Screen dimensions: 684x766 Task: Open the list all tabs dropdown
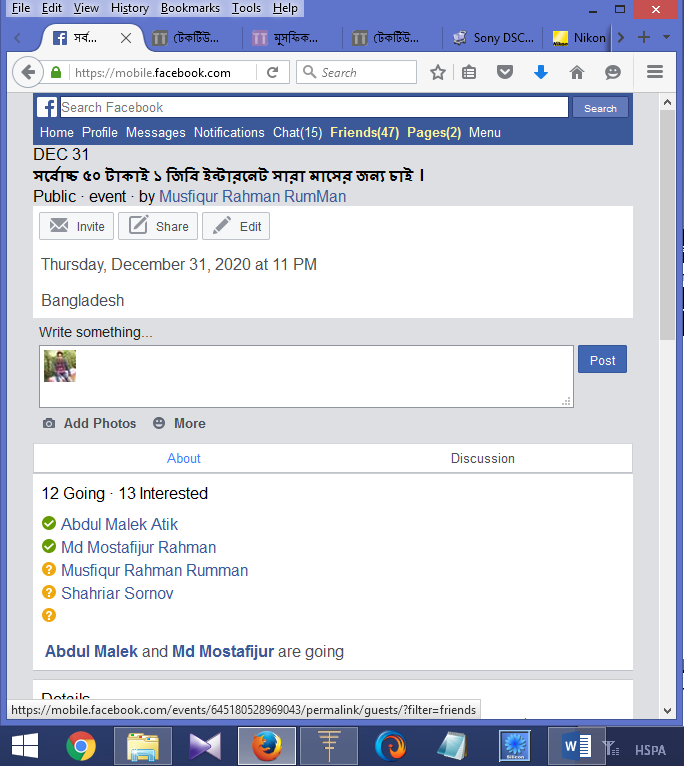pyautogui.click(x=666, y=37)
